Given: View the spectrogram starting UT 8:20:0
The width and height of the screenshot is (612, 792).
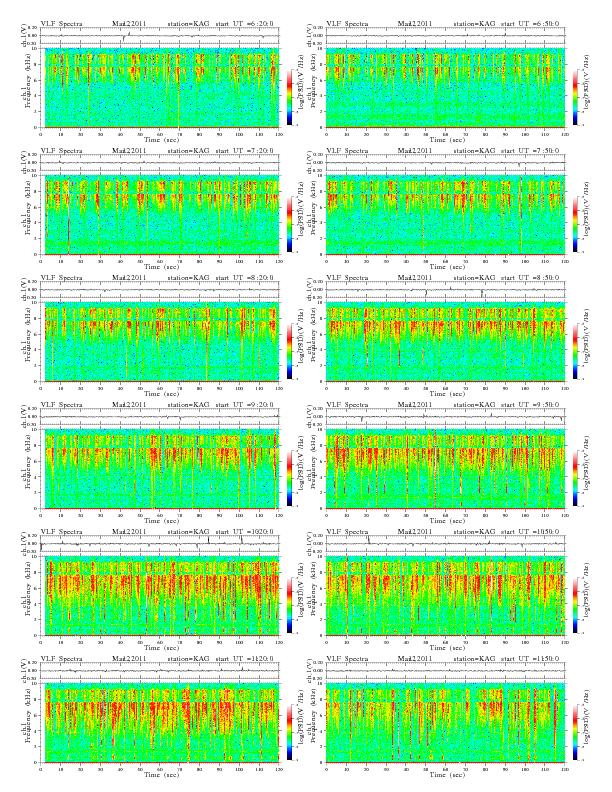Looking at the screenshot, I should point(160,342).
